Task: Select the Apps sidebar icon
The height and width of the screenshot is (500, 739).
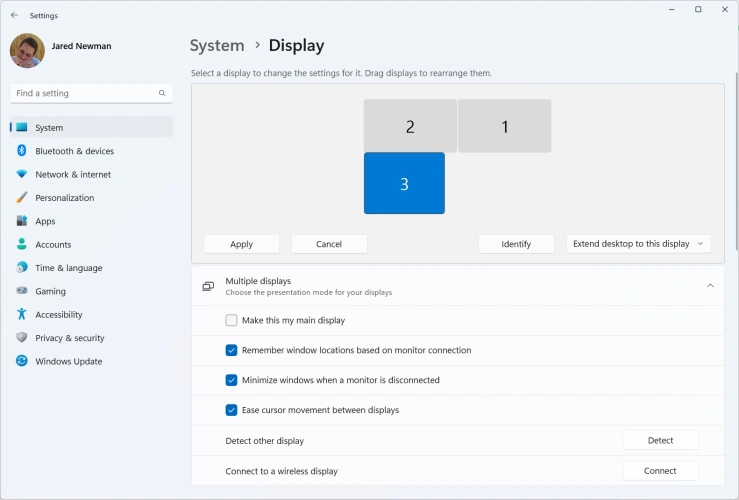Action: 21,221
